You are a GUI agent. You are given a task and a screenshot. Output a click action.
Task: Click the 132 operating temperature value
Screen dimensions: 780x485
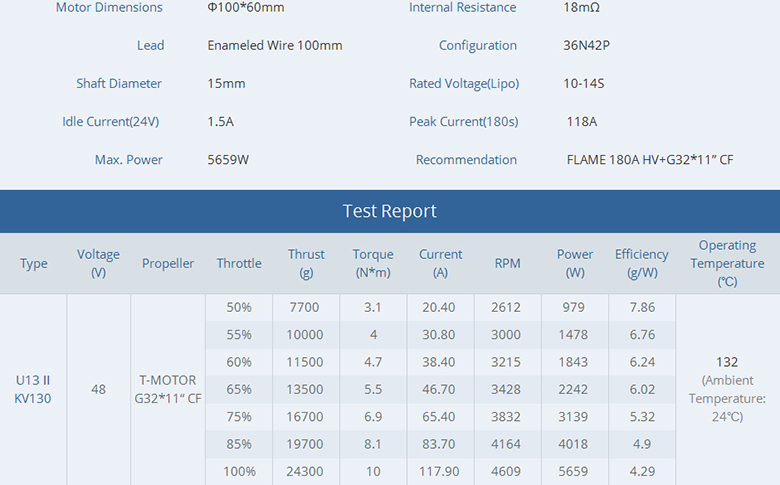pos(727,362)
